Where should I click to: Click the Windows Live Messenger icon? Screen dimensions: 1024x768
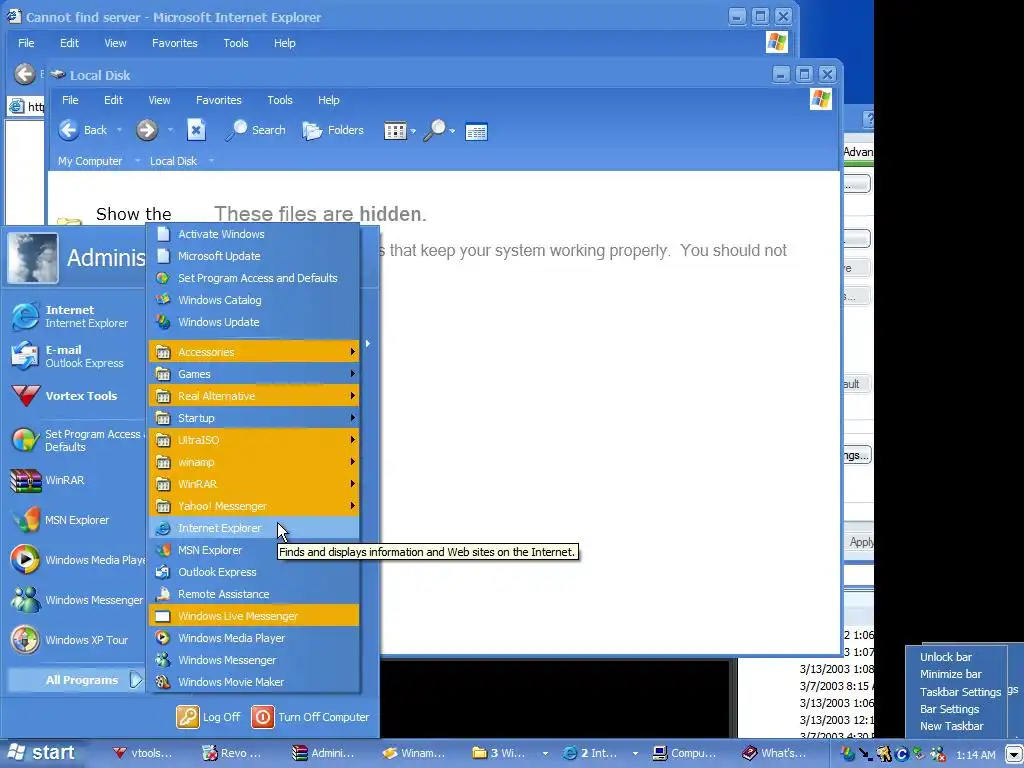(163, 616)
